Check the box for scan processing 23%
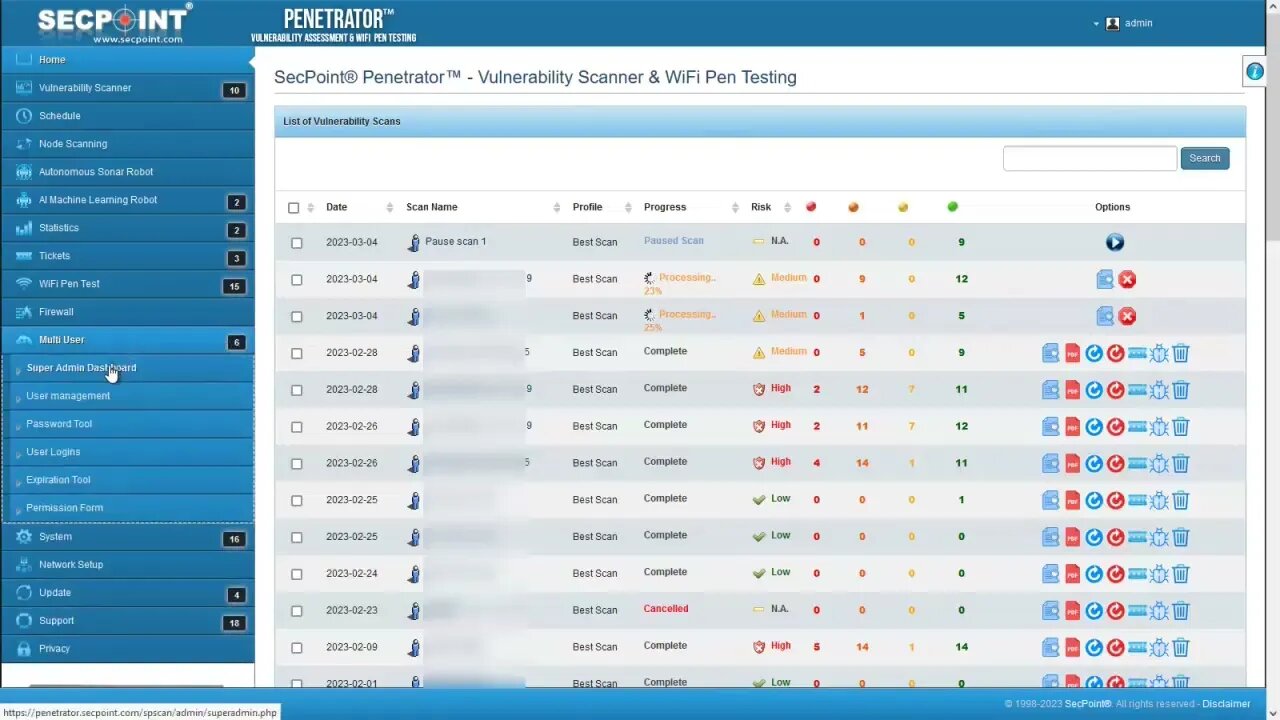 click(297, 280)
